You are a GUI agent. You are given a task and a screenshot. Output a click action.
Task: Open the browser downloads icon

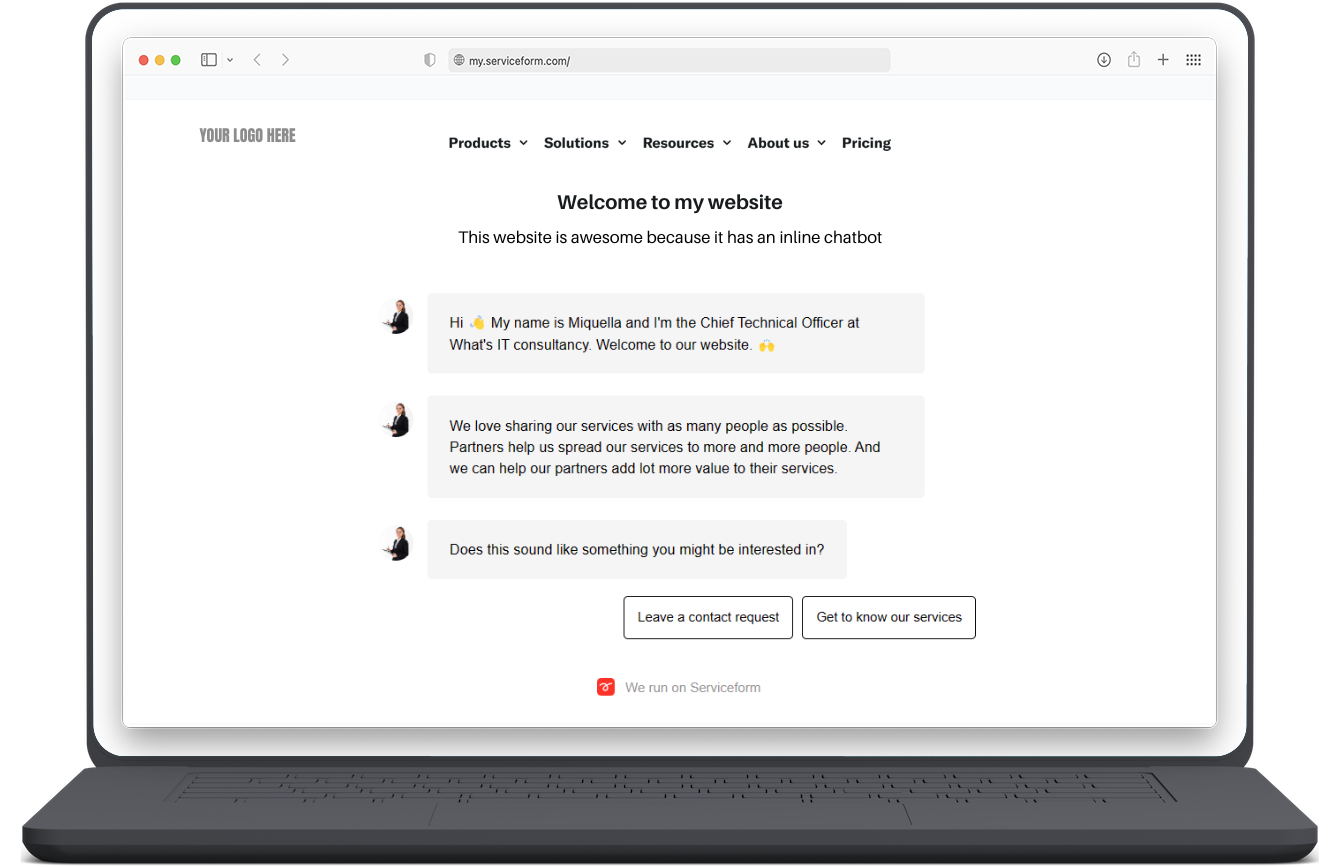[x=1104, y=60]
